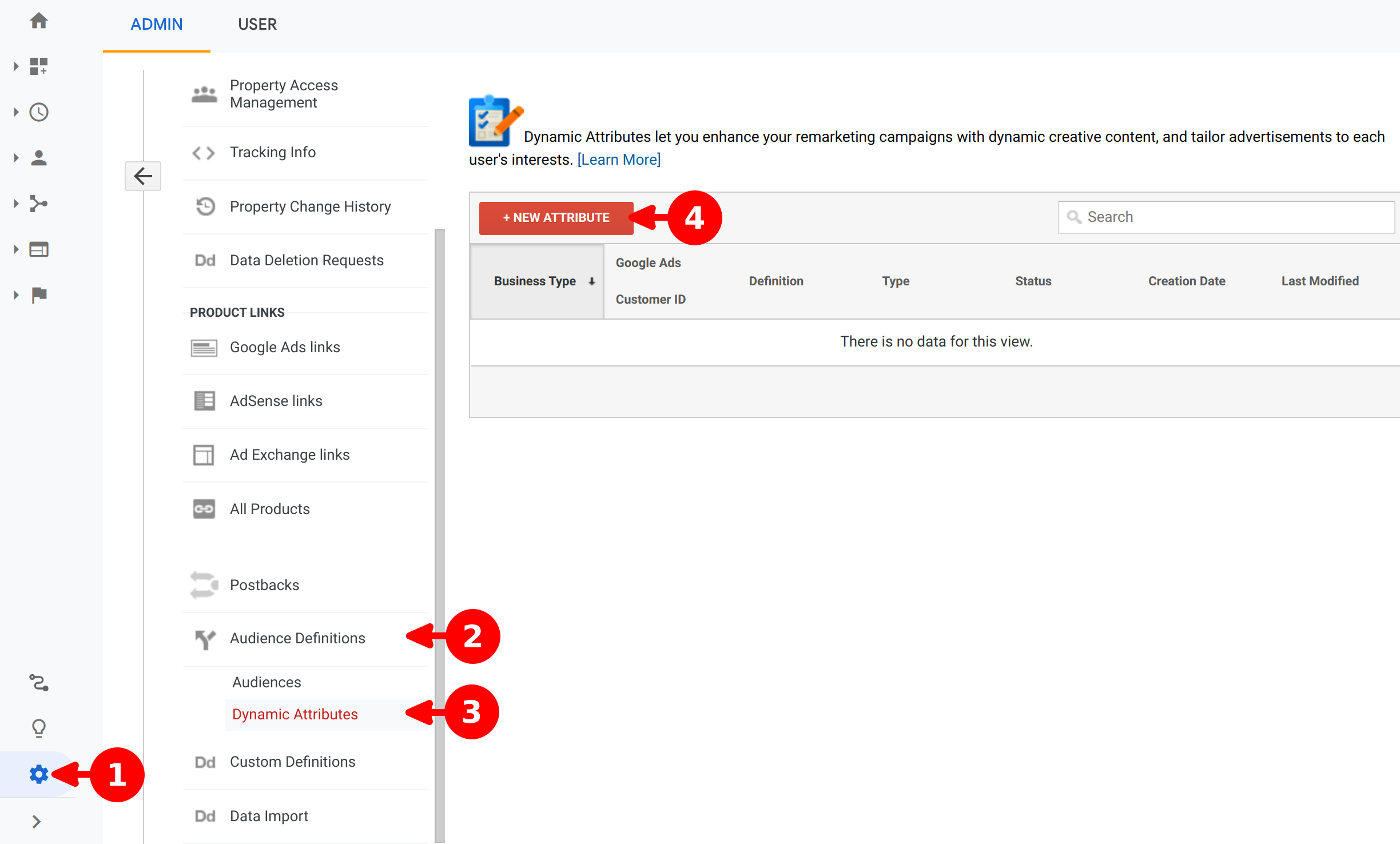
Task: Click the + NEW ATTRIBUTE button
Action: pyautogui.click(x=556, y=218)
